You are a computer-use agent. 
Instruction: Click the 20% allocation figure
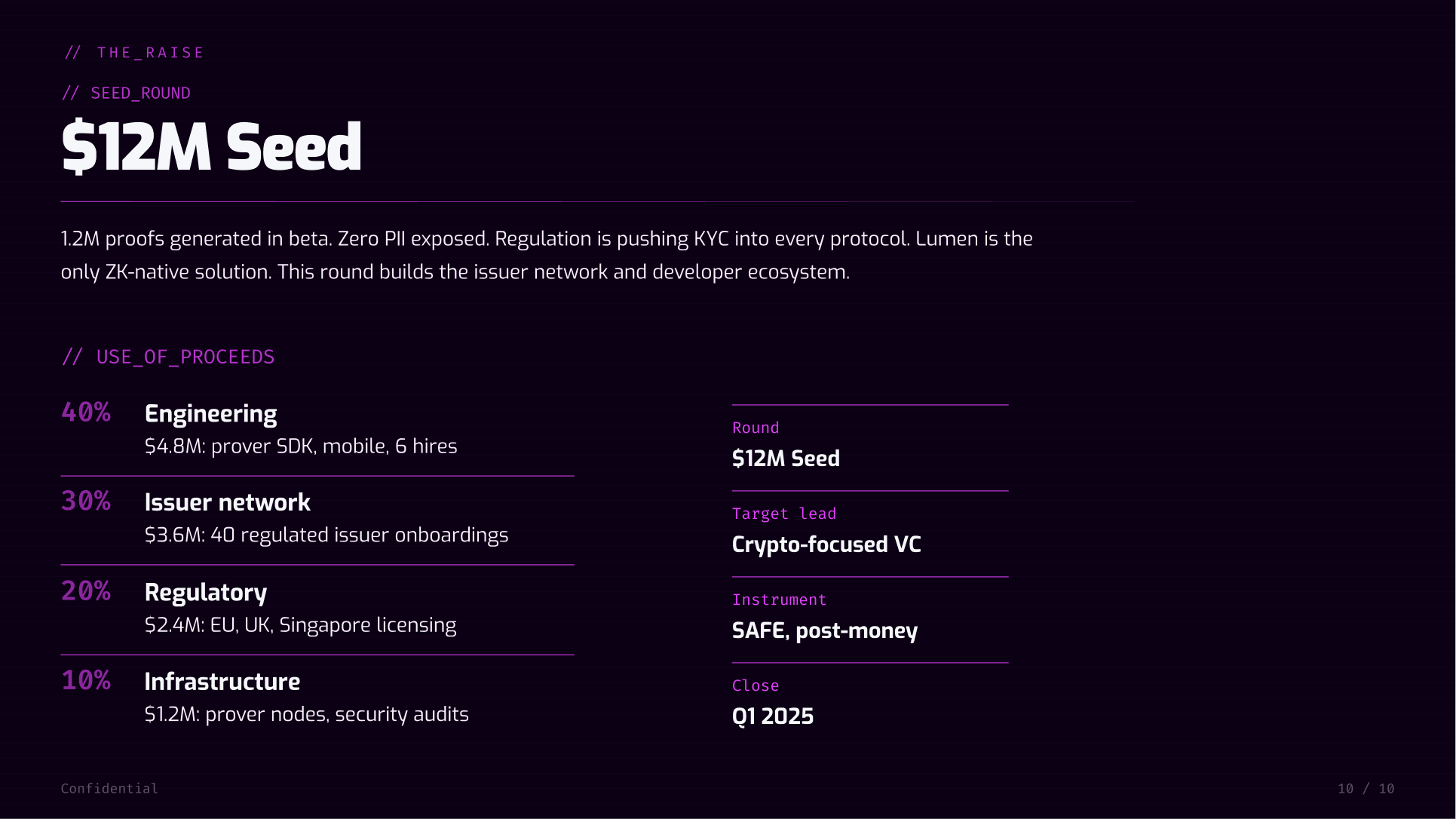coord(86,591)
